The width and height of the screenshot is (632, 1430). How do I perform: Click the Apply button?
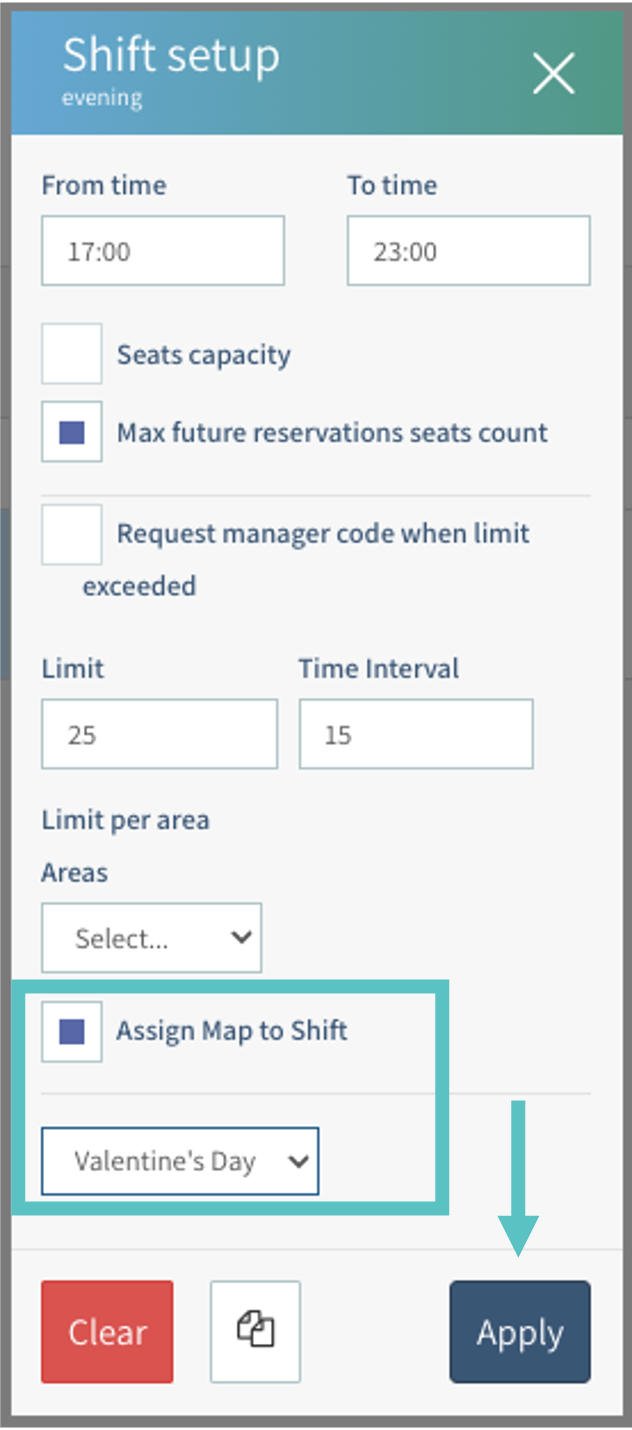[x=520, y=1332]
